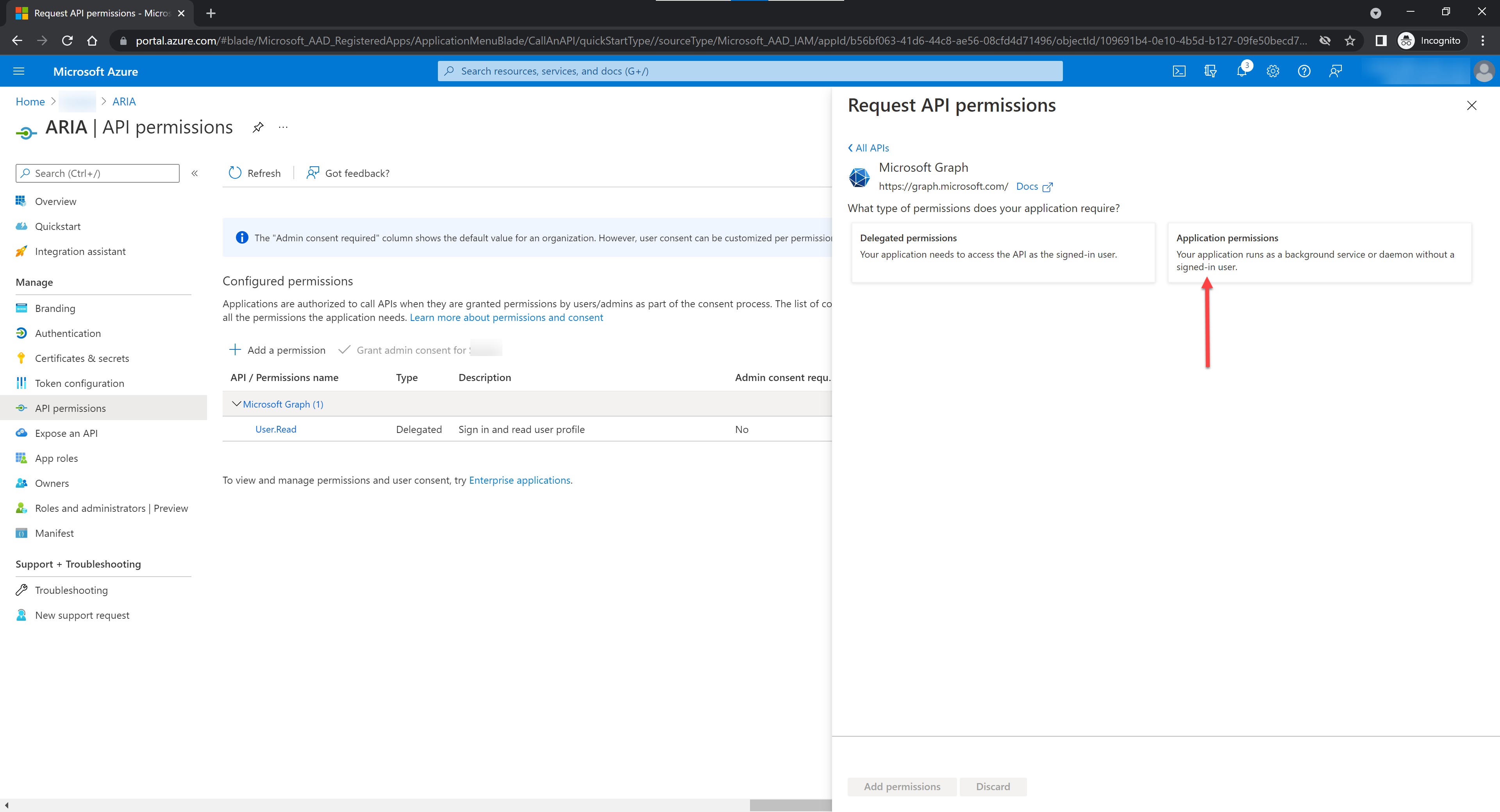Focus the Azure global search box

coord(750,71)
